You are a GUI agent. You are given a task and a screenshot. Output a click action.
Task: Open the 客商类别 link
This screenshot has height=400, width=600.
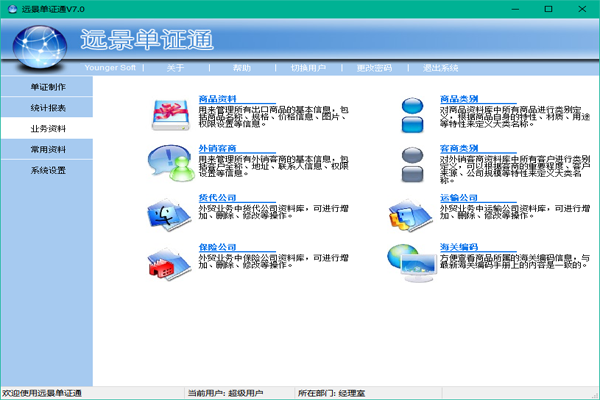[x=459, y=148]
